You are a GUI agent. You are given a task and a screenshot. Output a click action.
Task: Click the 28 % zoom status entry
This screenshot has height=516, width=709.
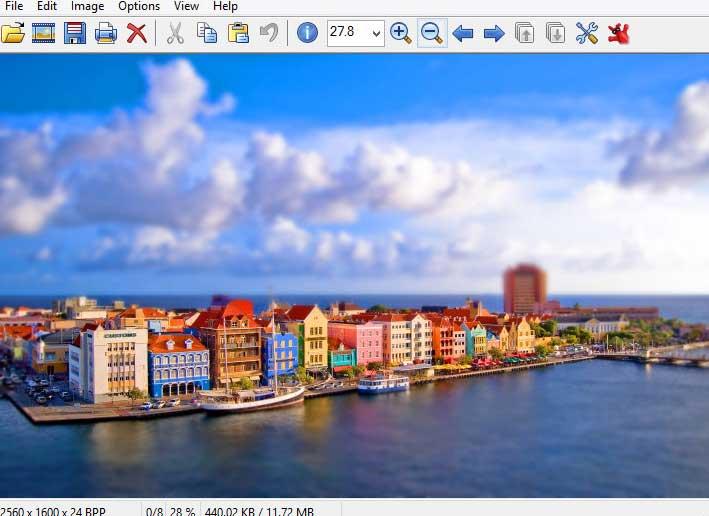(x=183, y=511)
